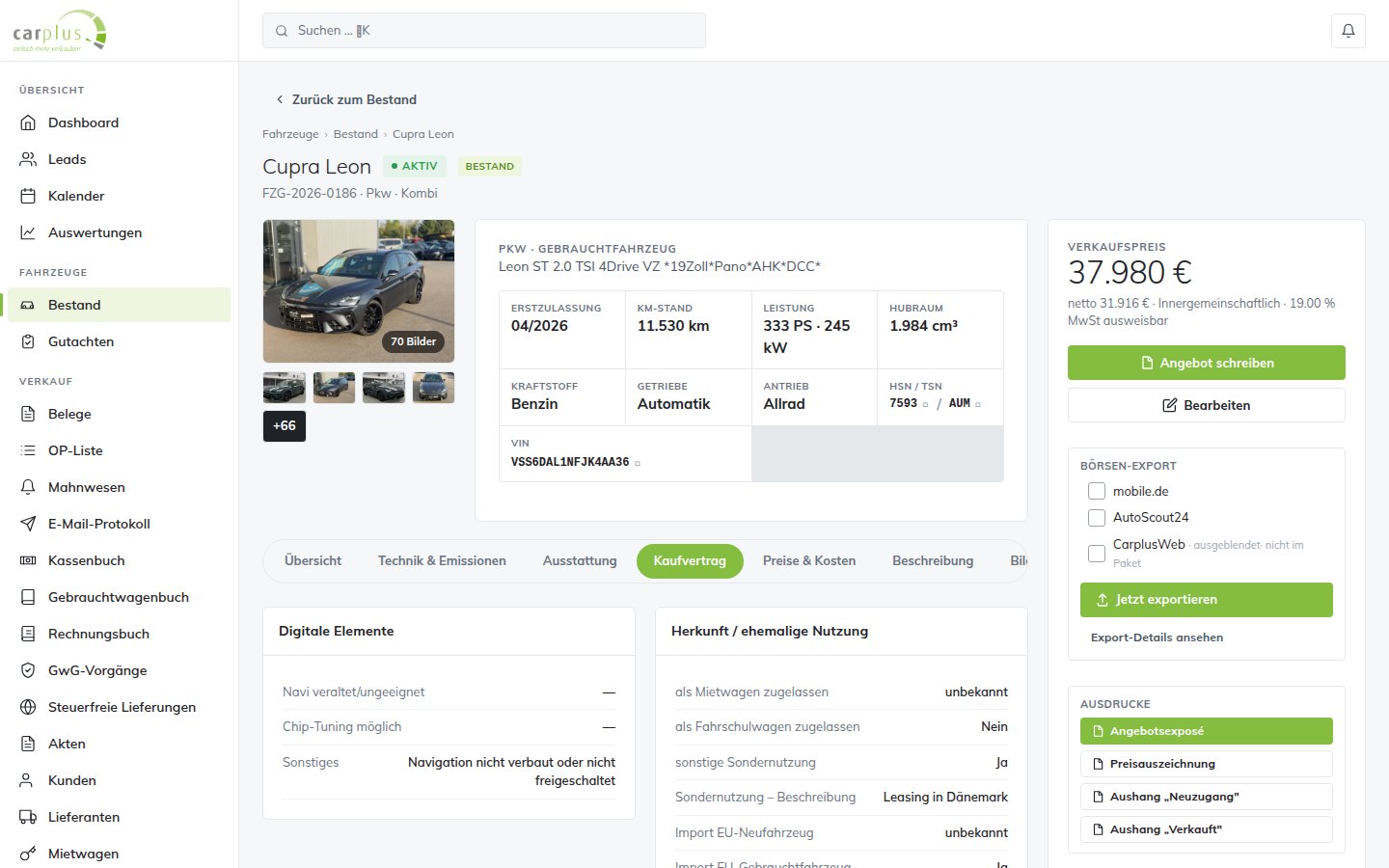This screenshot has width=1389, height=868.
Task: Go to Lieferanten in sidebar
Action: [119, 817]
